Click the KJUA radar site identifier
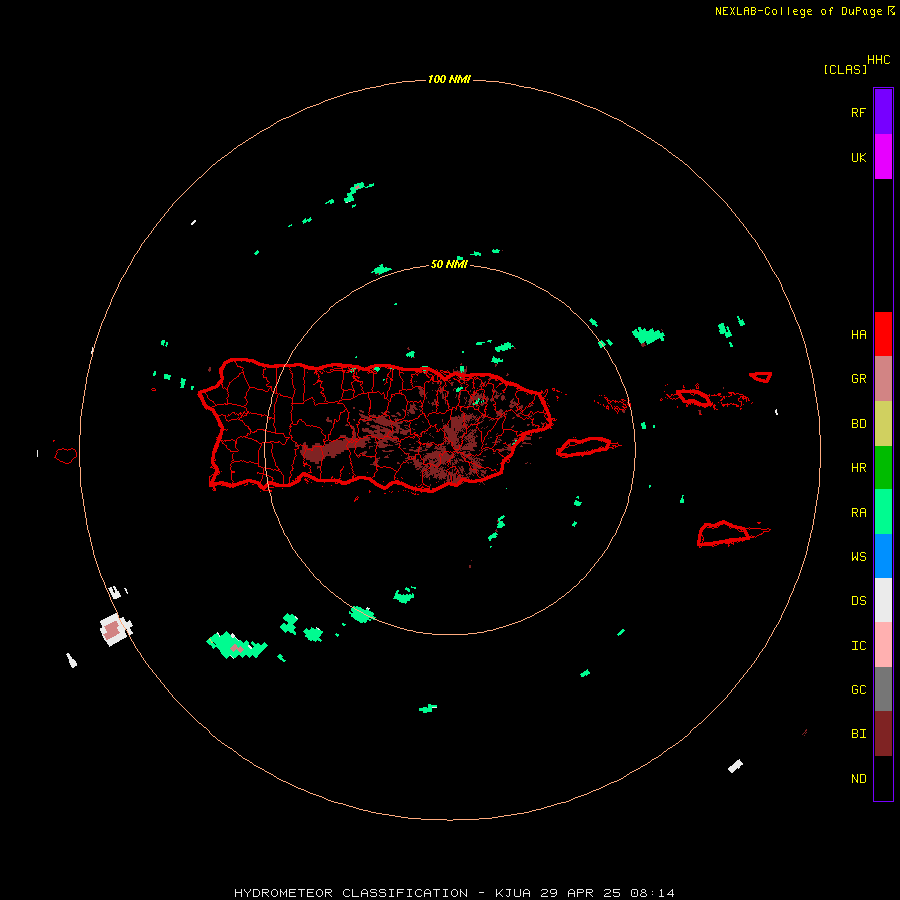 (x=513, y=893)
